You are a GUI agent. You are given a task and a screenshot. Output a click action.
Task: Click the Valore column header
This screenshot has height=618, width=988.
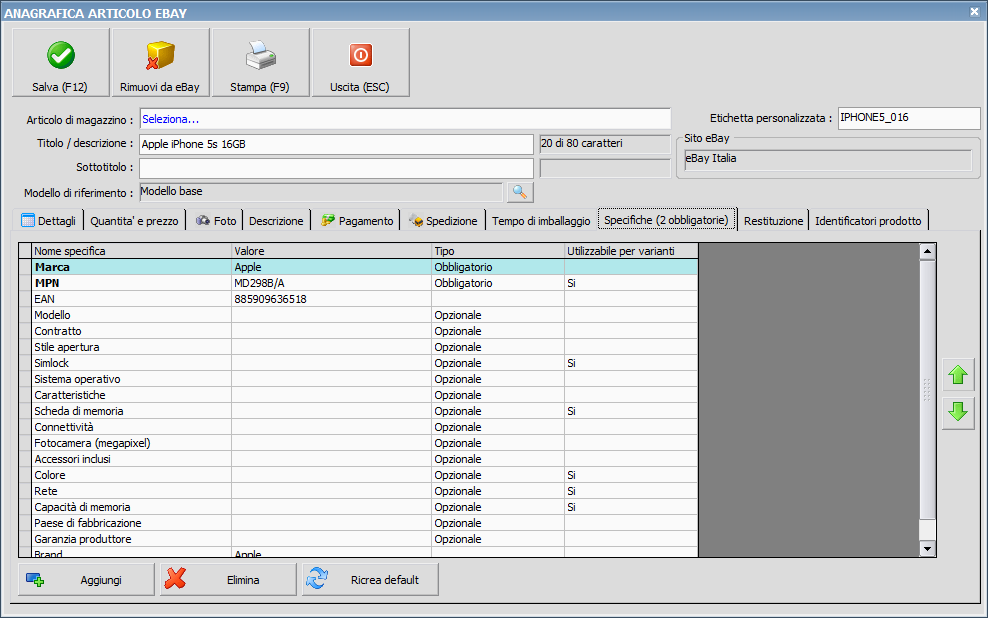click(331, 251)
